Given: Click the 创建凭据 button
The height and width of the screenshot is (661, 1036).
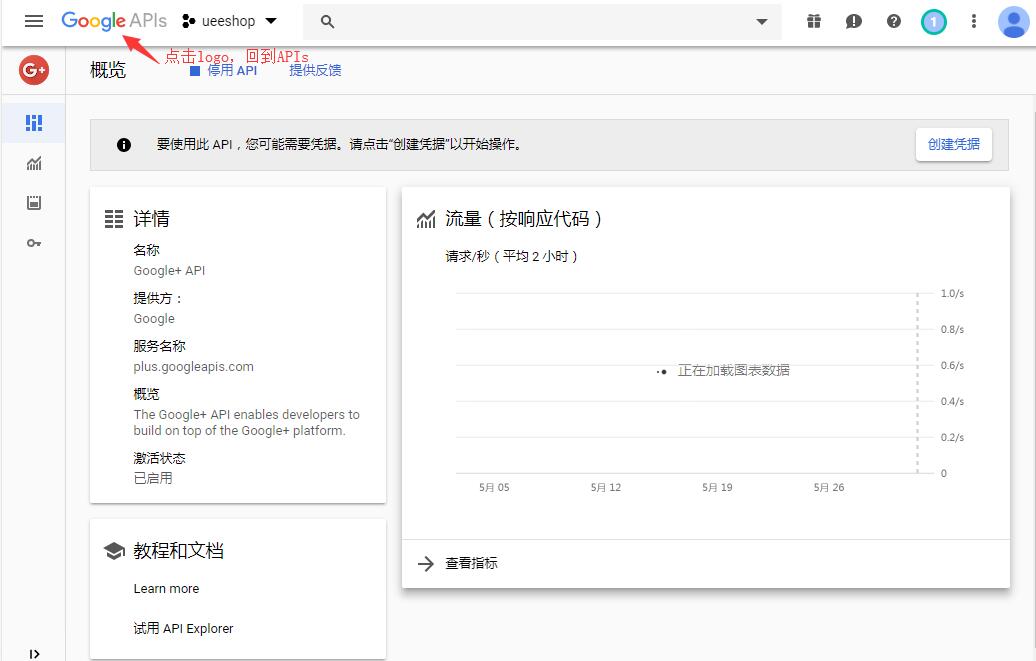Looking at the screenshot, I should click(x=953, y=144).
